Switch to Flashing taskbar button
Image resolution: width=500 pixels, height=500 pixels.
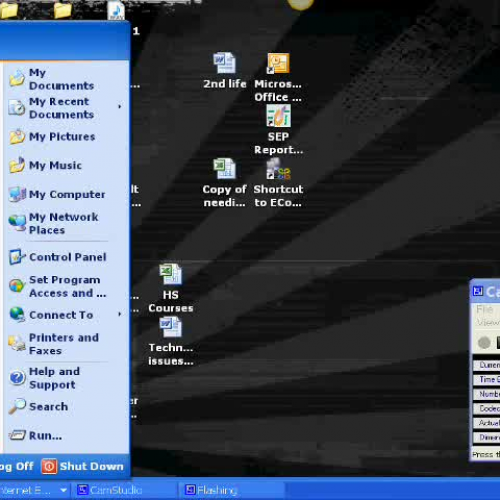(x=233, y=490)
